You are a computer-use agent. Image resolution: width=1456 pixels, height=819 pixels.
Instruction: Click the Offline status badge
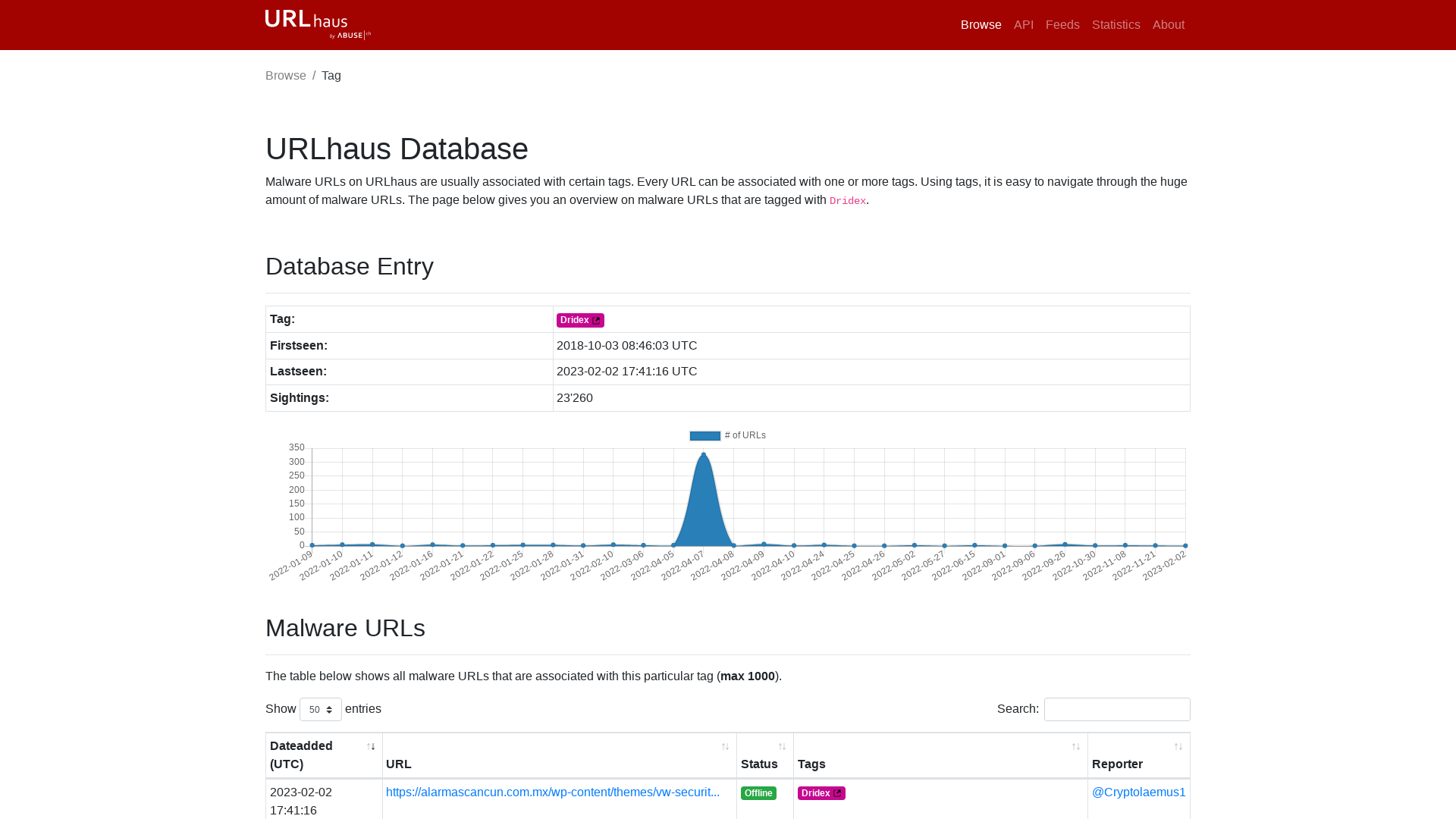758,793
